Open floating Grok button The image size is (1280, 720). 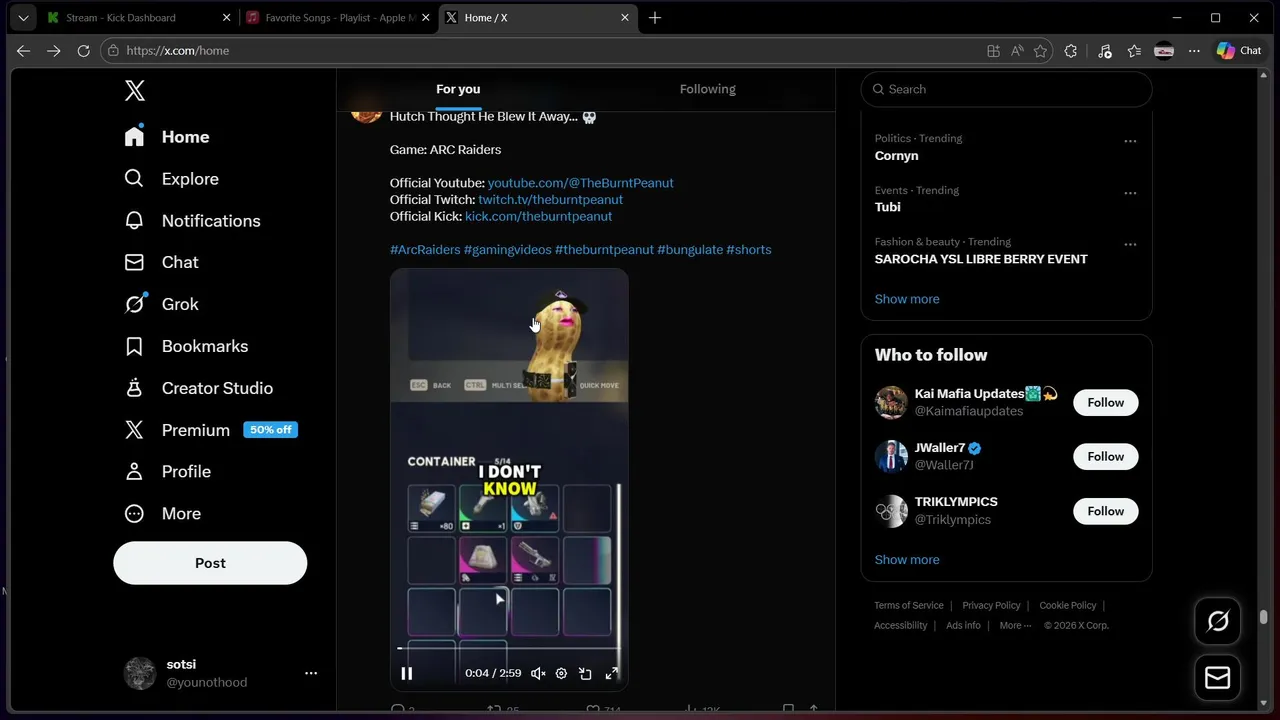1218,622
